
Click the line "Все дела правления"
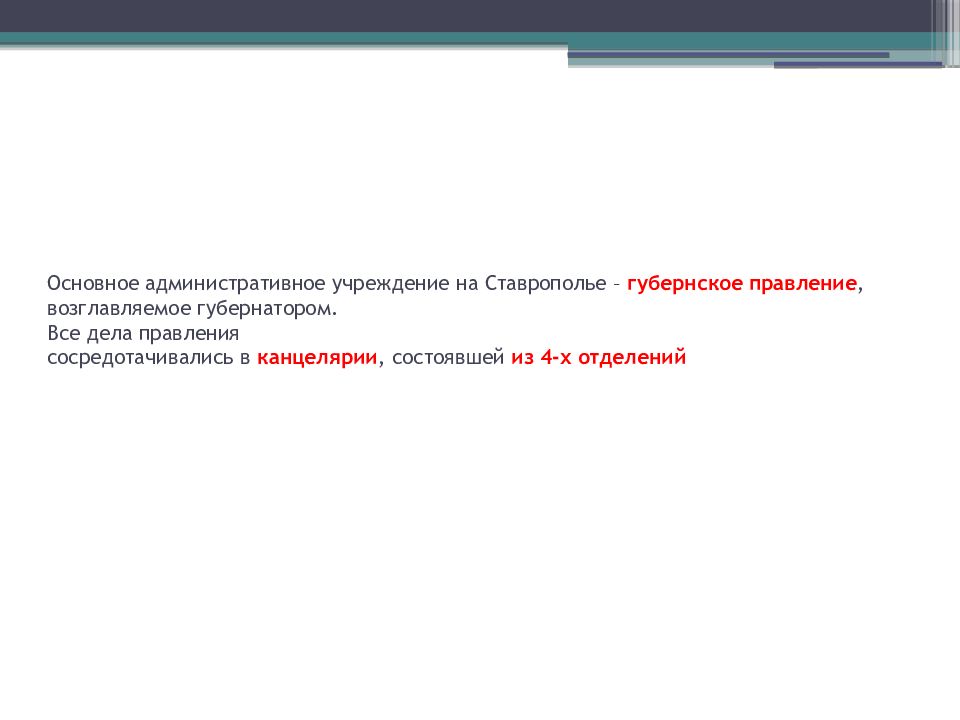(143, 334)
